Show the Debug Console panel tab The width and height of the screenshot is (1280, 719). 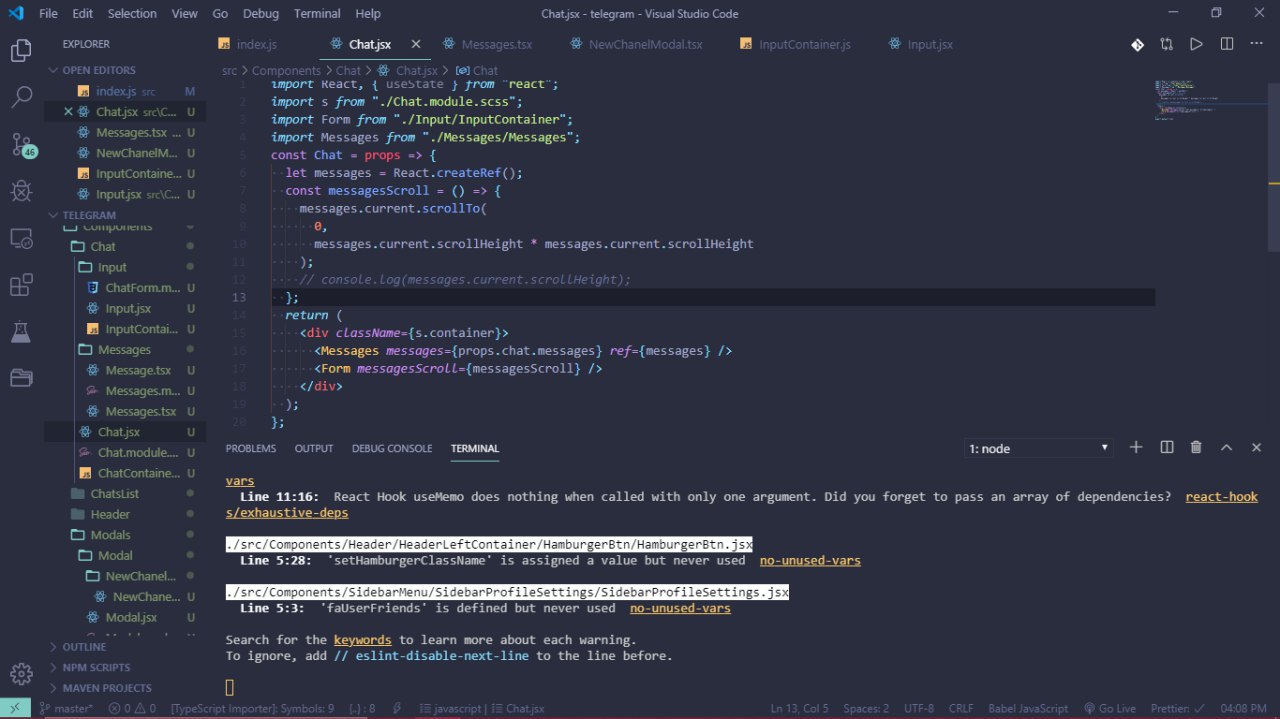[x=392, y=448]
